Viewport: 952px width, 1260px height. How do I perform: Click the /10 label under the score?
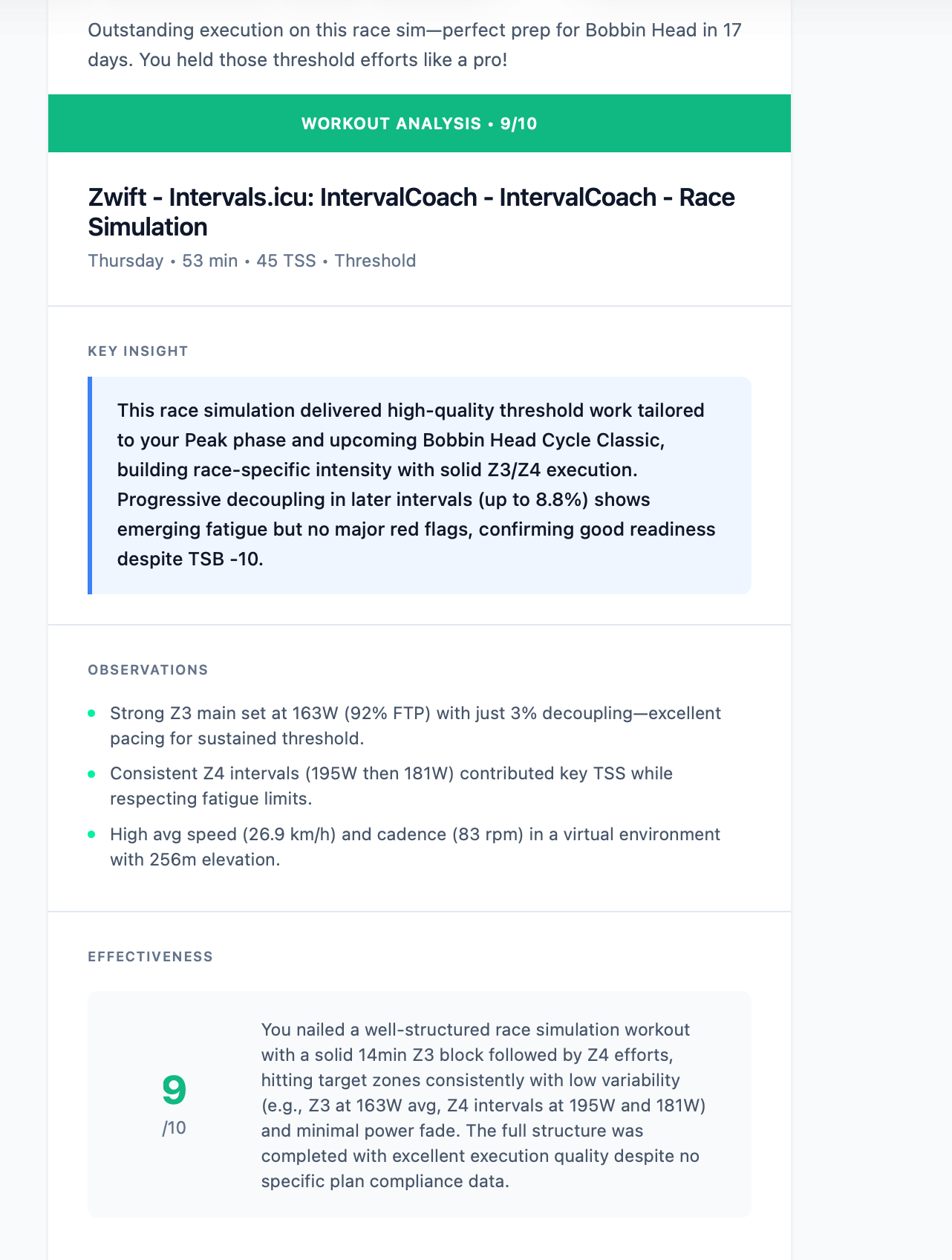[175, 1129]
